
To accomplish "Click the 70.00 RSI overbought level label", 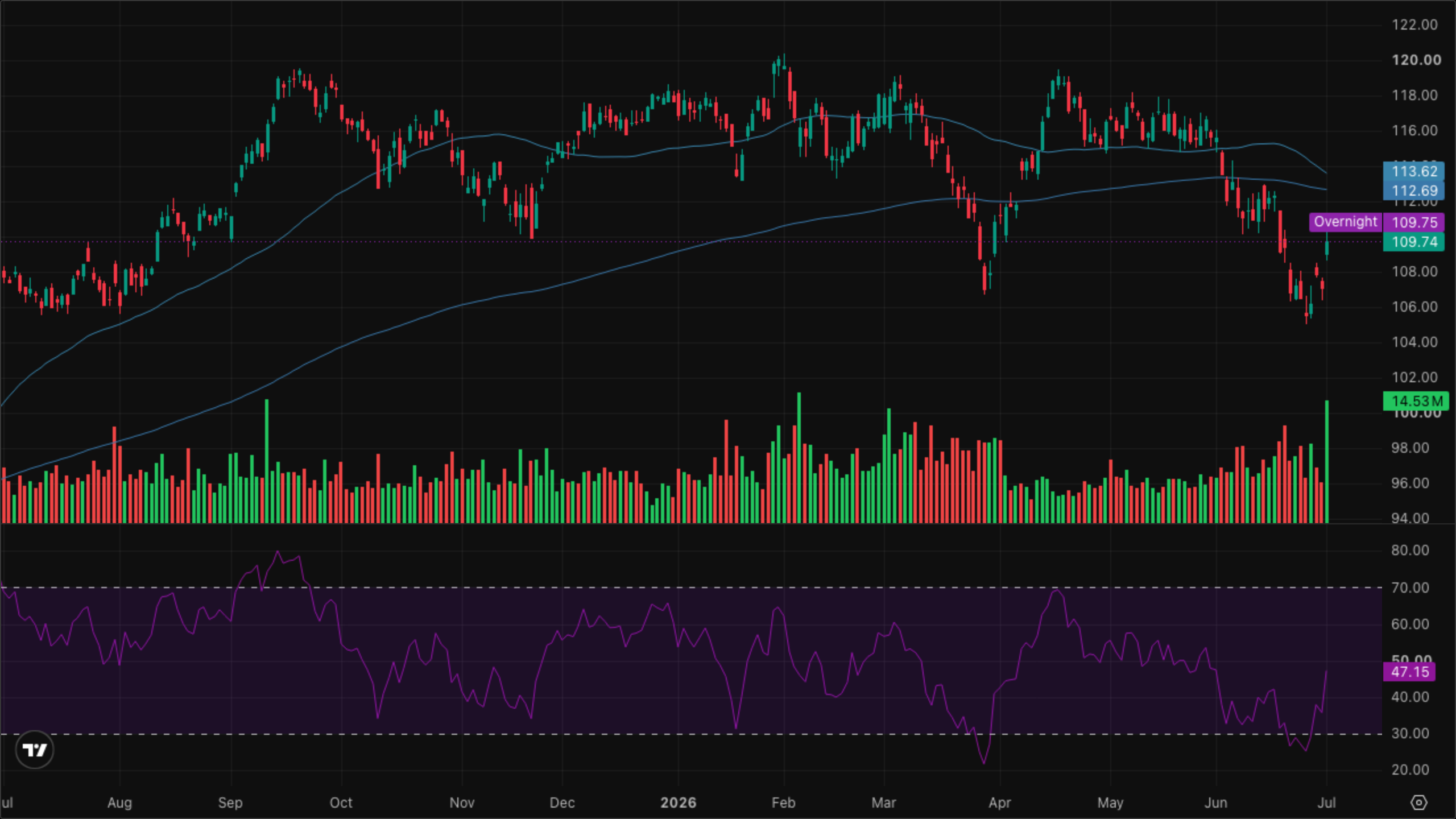I will pos(1410,588).
